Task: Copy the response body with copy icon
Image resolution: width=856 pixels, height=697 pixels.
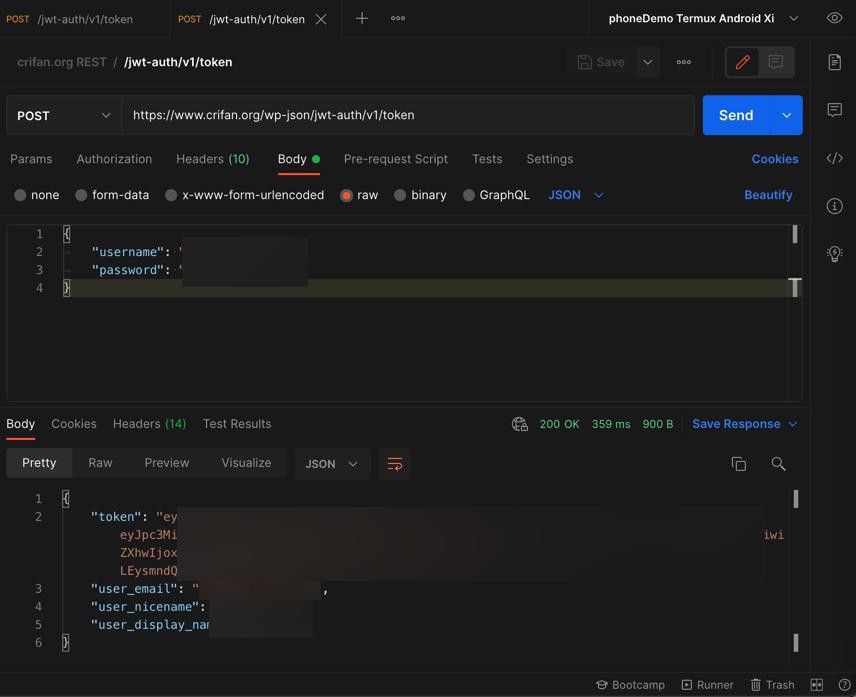Action: click(739, 464)
